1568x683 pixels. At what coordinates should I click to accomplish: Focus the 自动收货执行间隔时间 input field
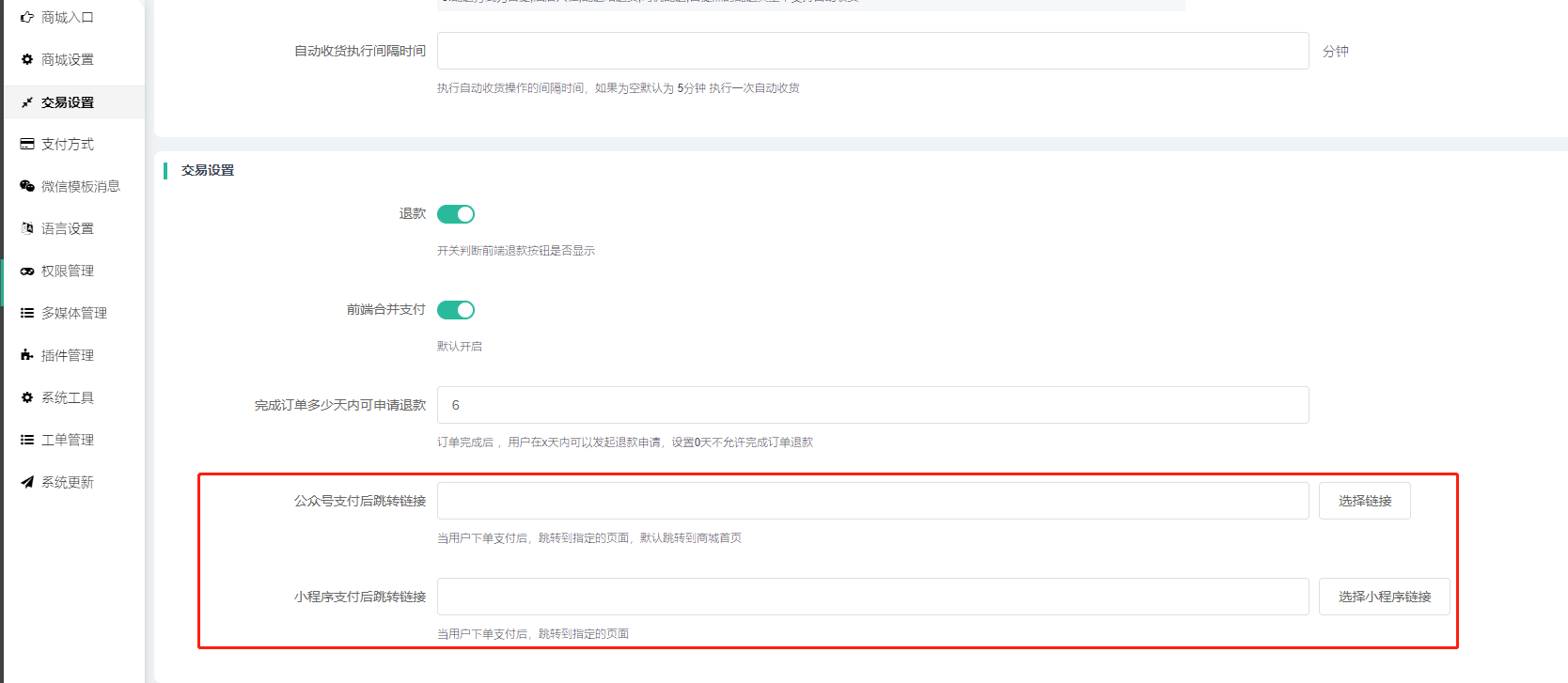point(873,51)
